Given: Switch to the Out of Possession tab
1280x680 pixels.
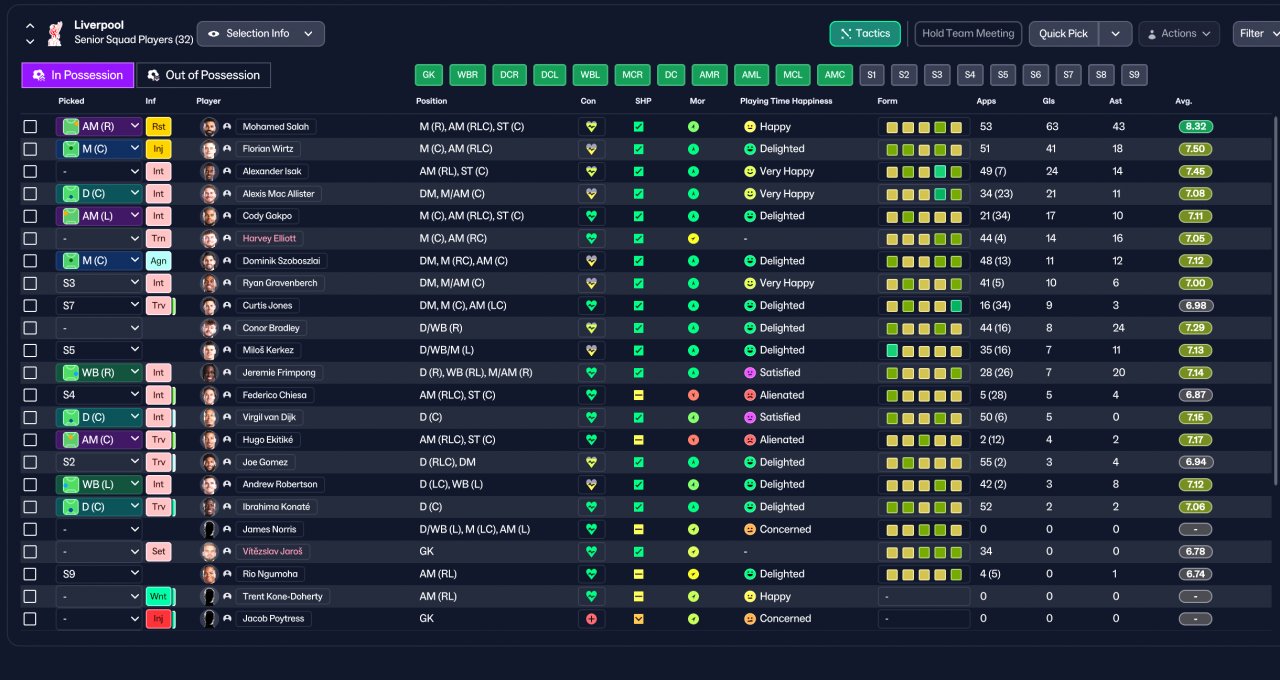Looking at the screenshot, I should (203, 75).
